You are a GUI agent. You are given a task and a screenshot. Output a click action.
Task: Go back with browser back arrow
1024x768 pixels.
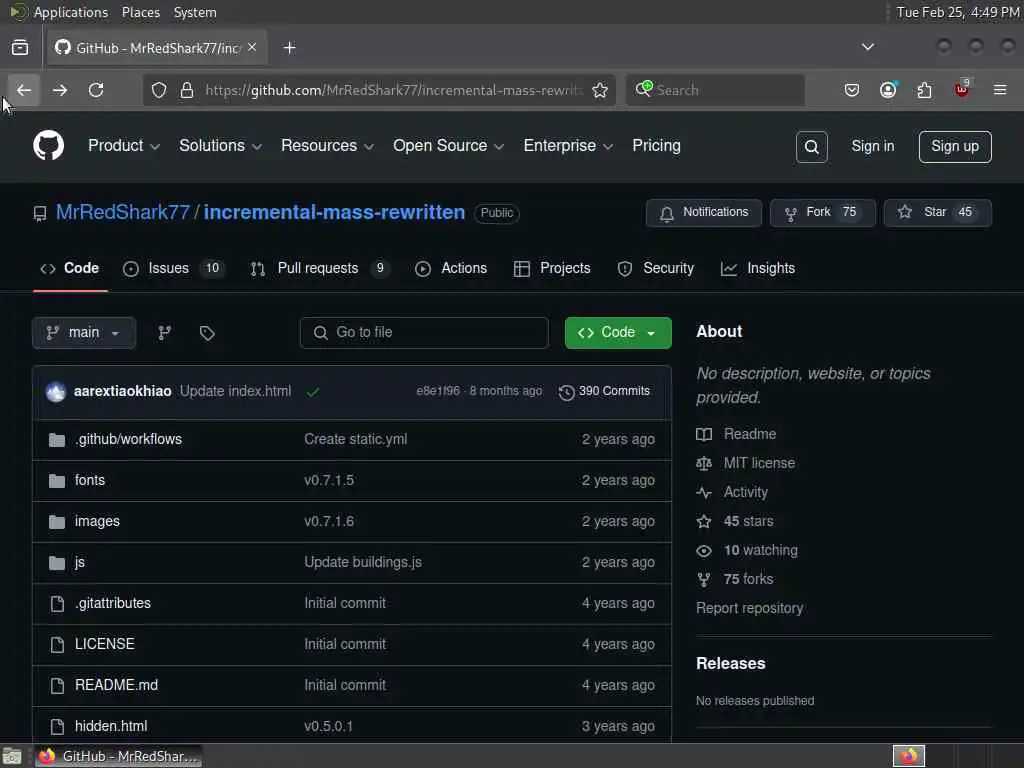click(24, 90)
